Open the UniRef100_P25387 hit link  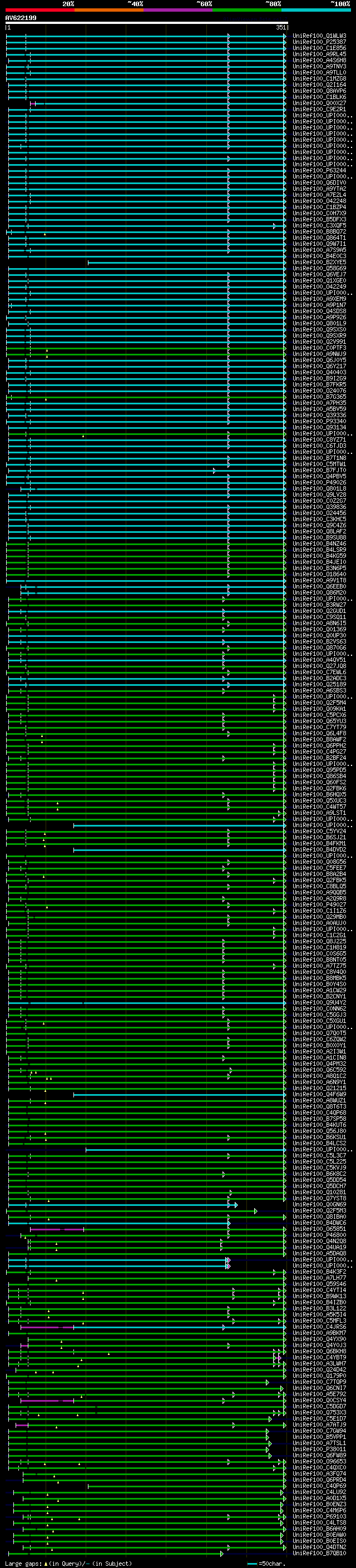[319, 42]
